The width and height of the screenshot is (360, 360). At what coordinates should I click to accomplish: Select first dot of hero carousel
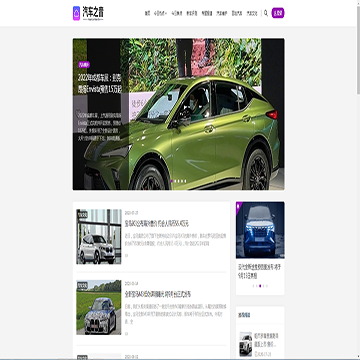172,181
